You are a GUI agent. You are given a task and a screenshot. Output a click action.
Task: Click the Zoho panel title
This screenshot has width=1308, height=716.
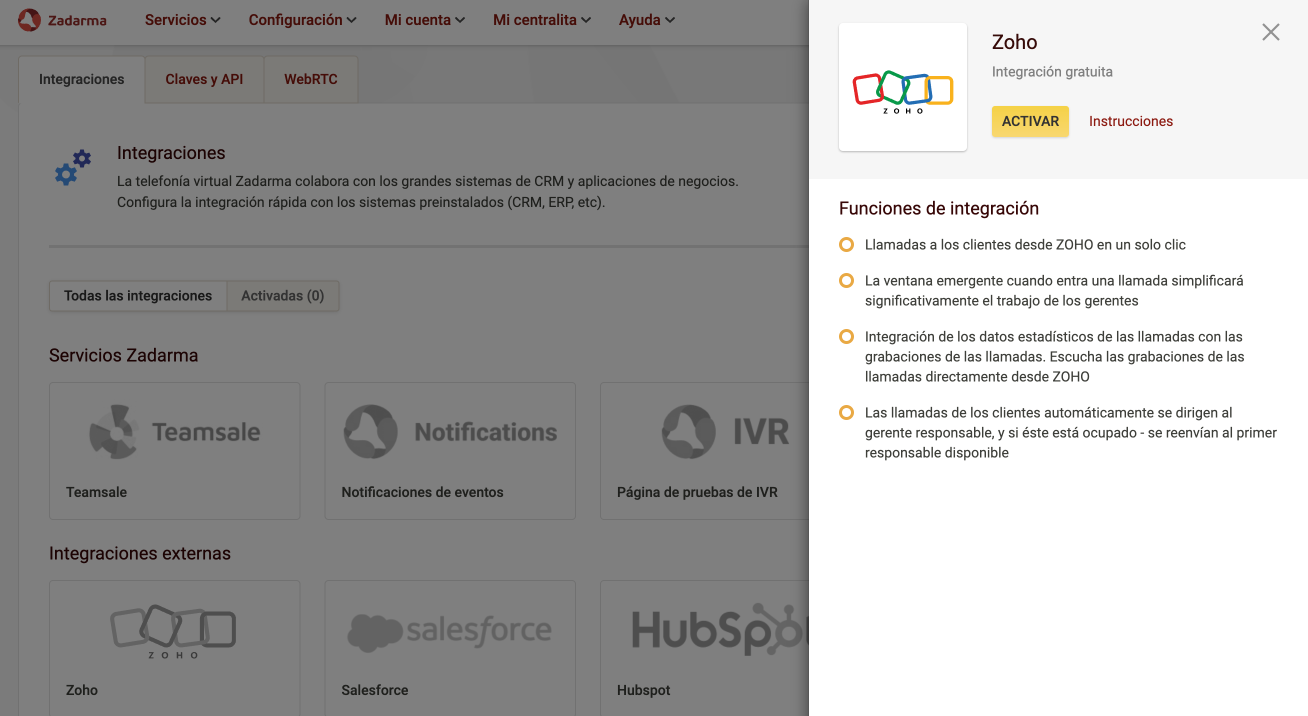click(1015, 42)
